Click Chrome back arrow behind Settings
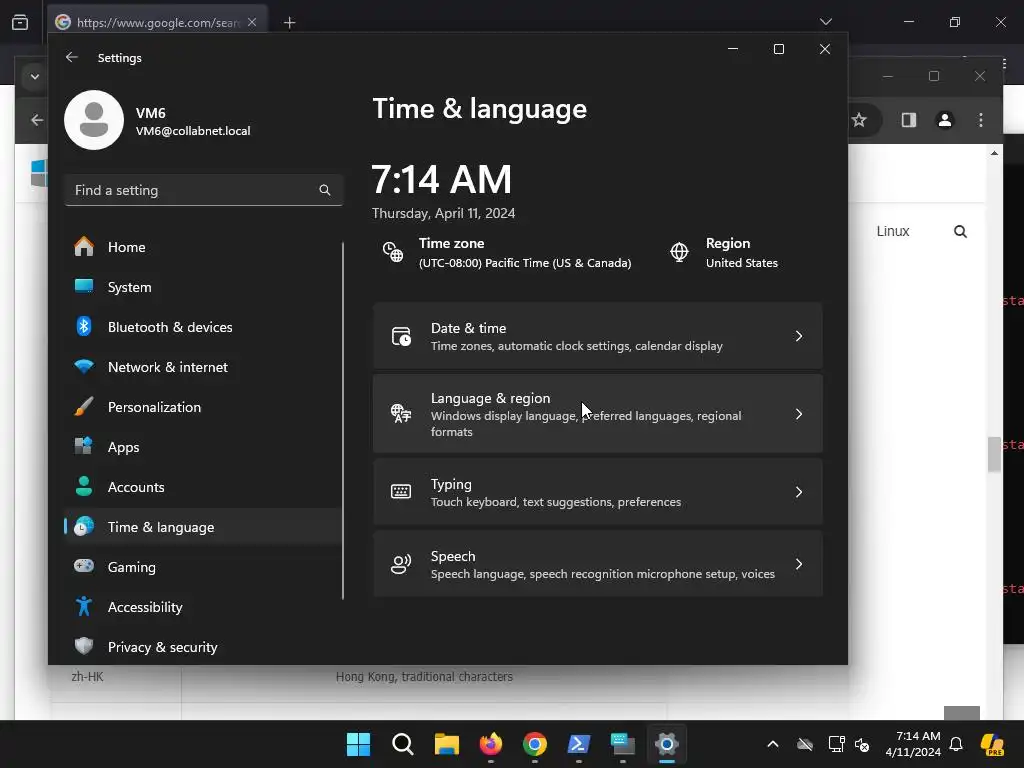This screenshot has height=768, width=1024. coord(37,120)
